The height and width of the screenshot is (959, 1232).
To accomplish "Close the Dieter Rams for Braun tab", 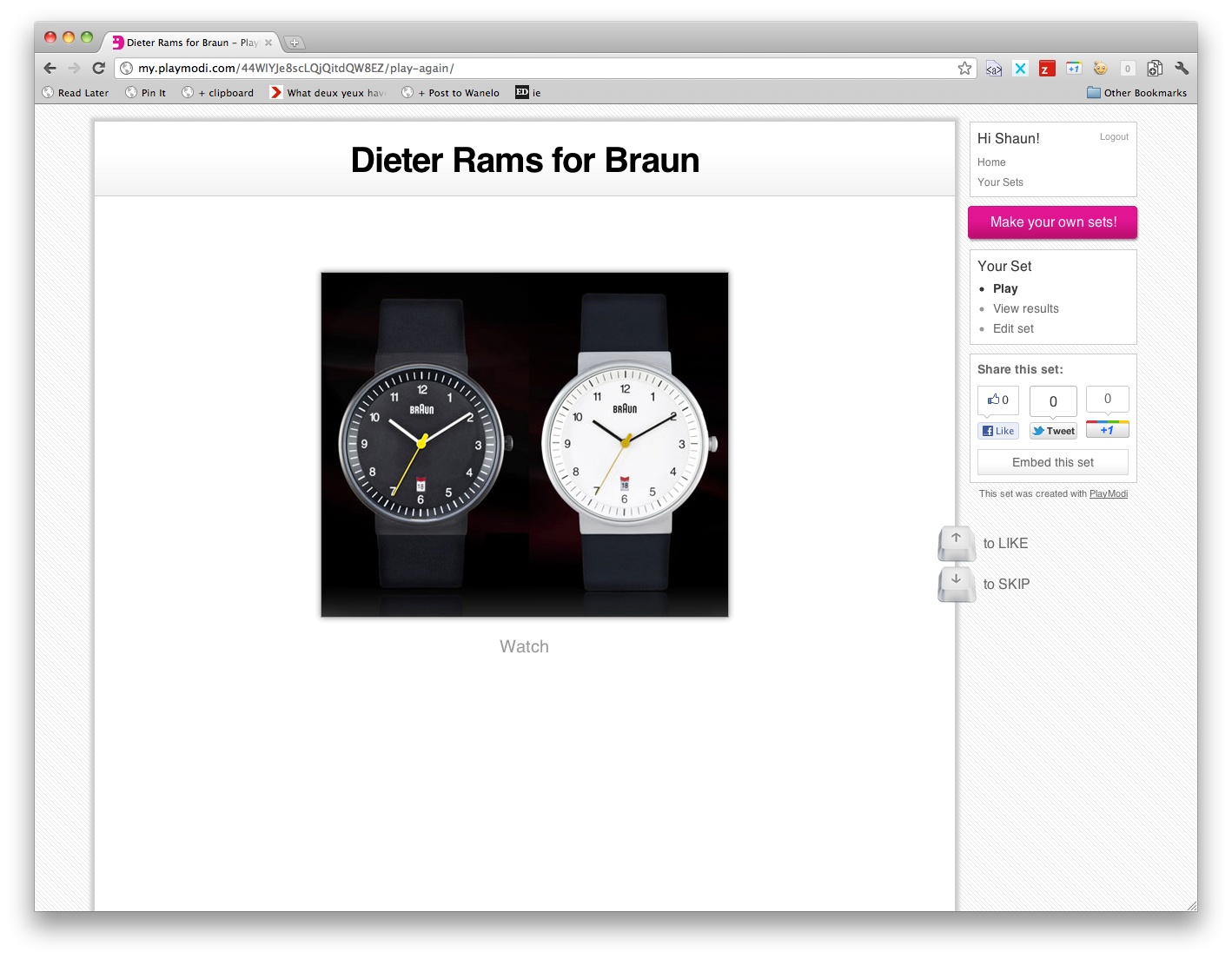I will [x=268, y=43].
